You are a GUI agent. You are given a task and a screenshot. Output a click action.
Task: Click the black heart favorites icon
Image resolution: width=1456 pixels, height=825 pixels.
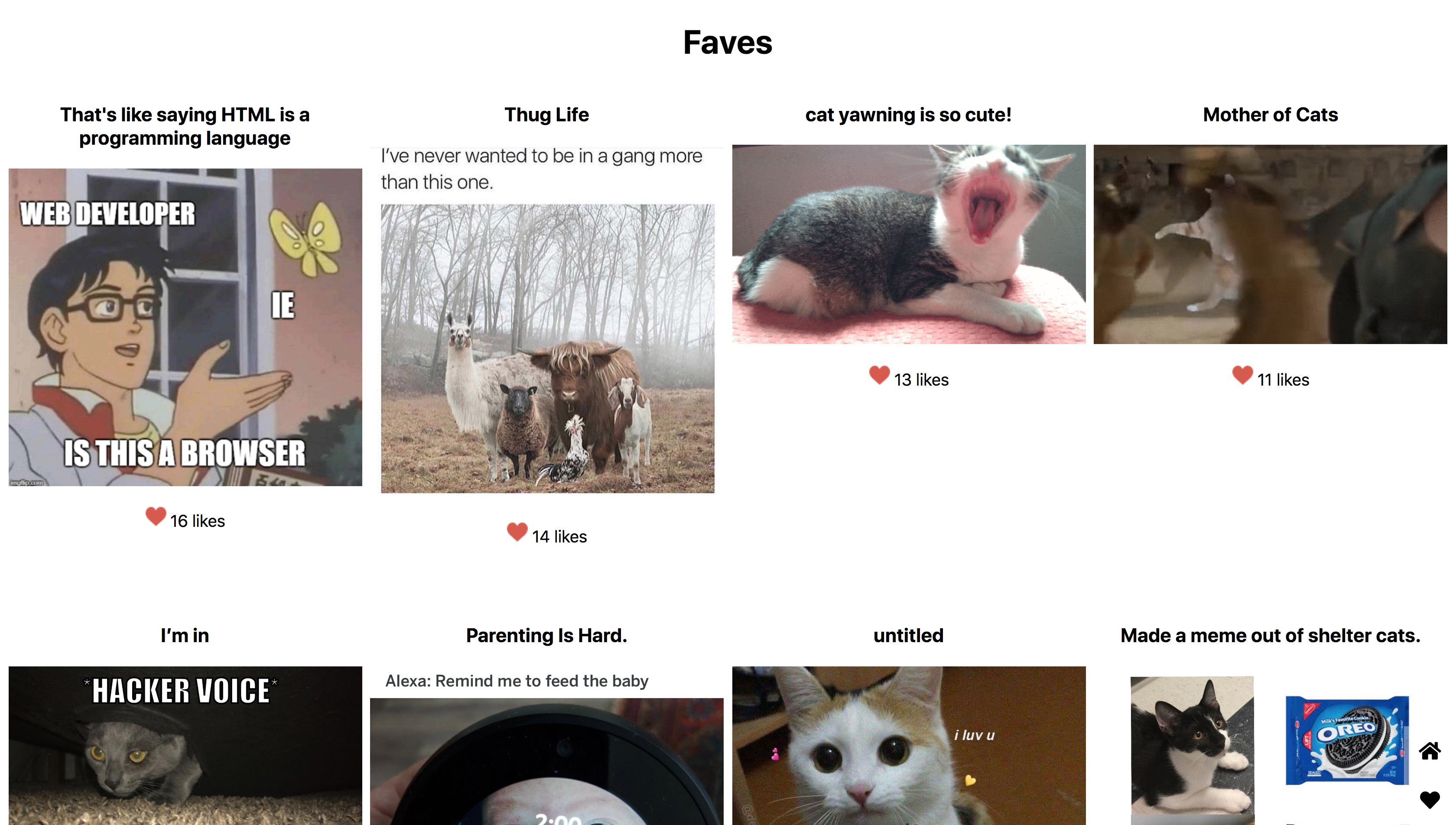click(x=1430, y=799)
